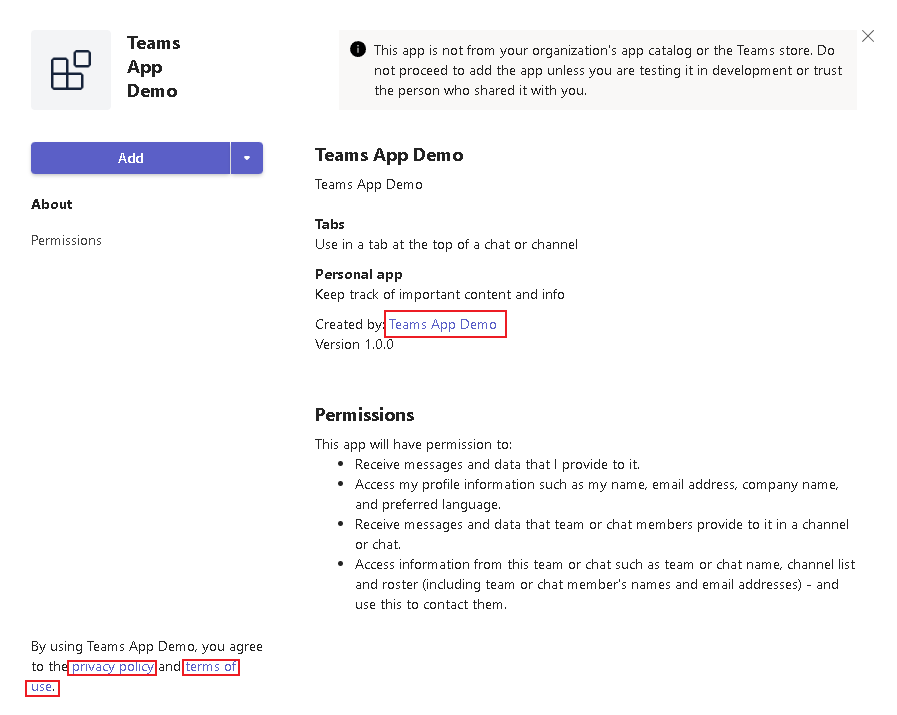This screenshot has width=897, height=715.
Task: Click the Personal app capability label
Action: coord(358,274)
